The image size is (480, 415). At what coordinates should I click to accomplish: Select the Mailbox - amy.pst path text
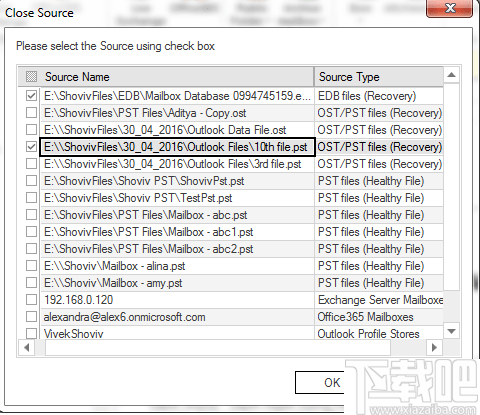coord(113,283)
